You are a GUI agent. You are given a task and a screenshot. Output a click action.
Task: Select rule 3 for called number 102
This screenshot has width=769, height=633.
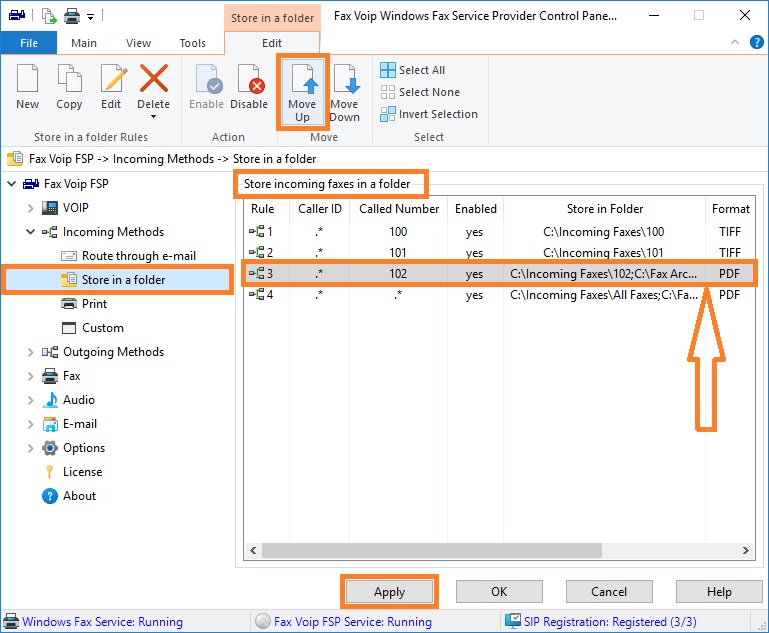499,274
